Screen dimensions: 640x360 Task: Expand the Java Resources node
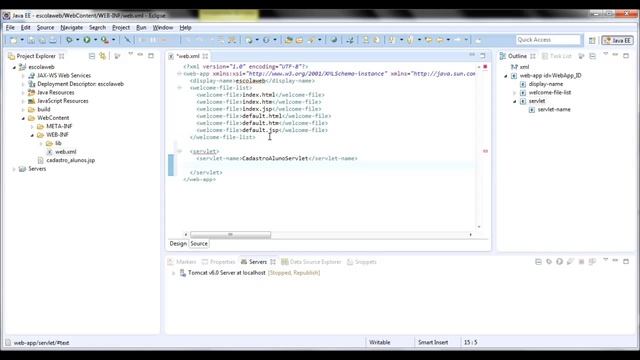(x=23, y=93)
